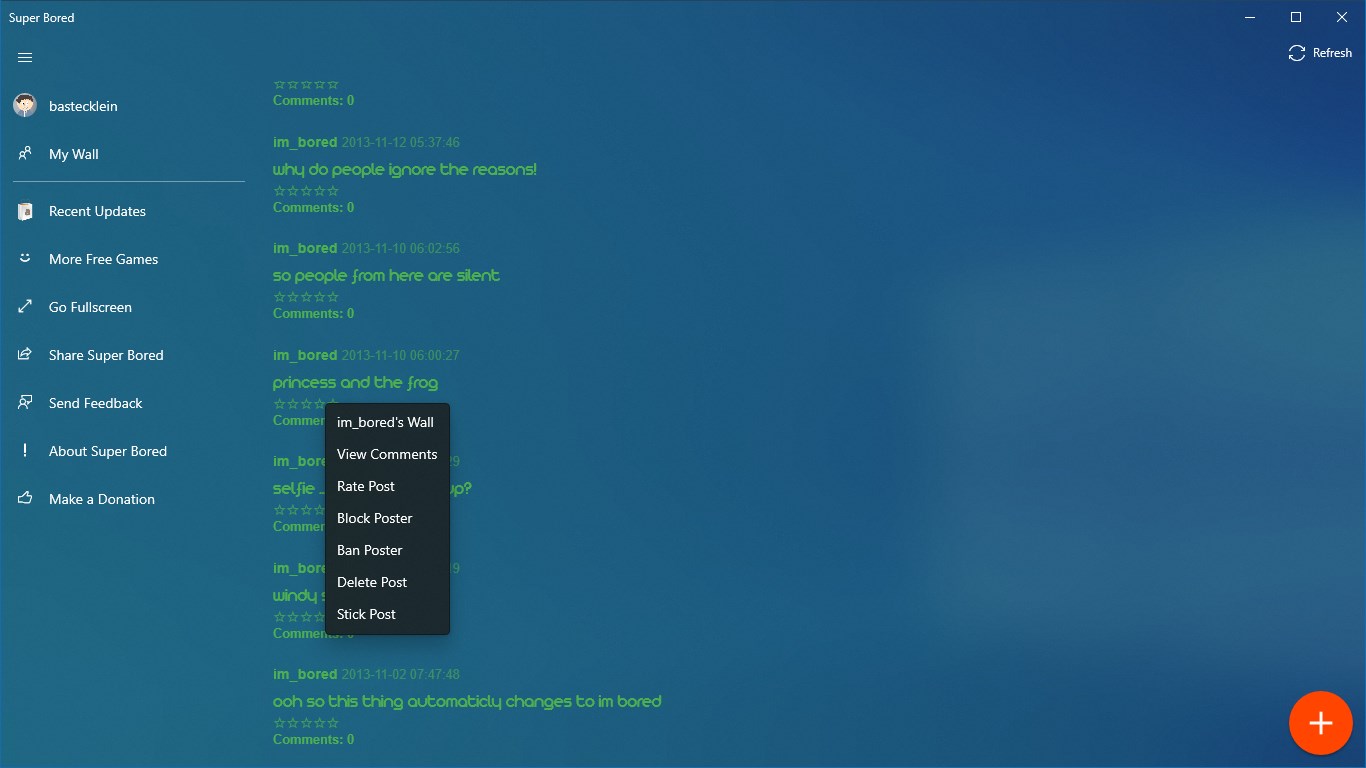Select Ban Poster in context menu
Screen dimensions: 1366x768
[386, 550]
